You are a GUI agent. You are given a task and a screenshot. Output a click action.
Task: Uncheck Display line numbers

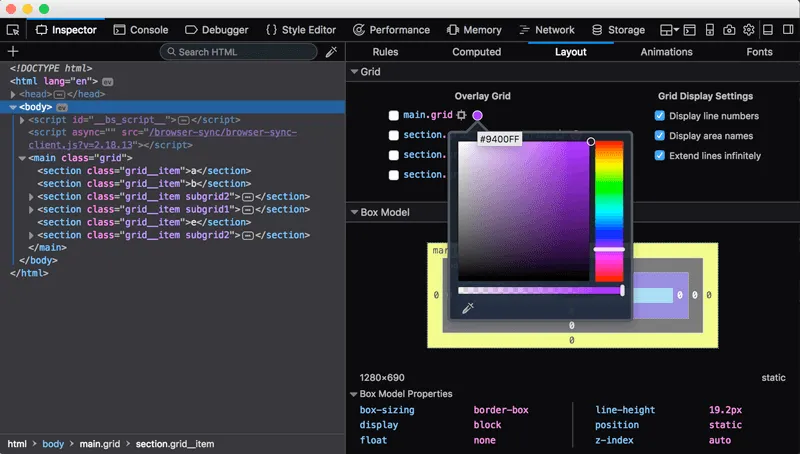(660, 116)
